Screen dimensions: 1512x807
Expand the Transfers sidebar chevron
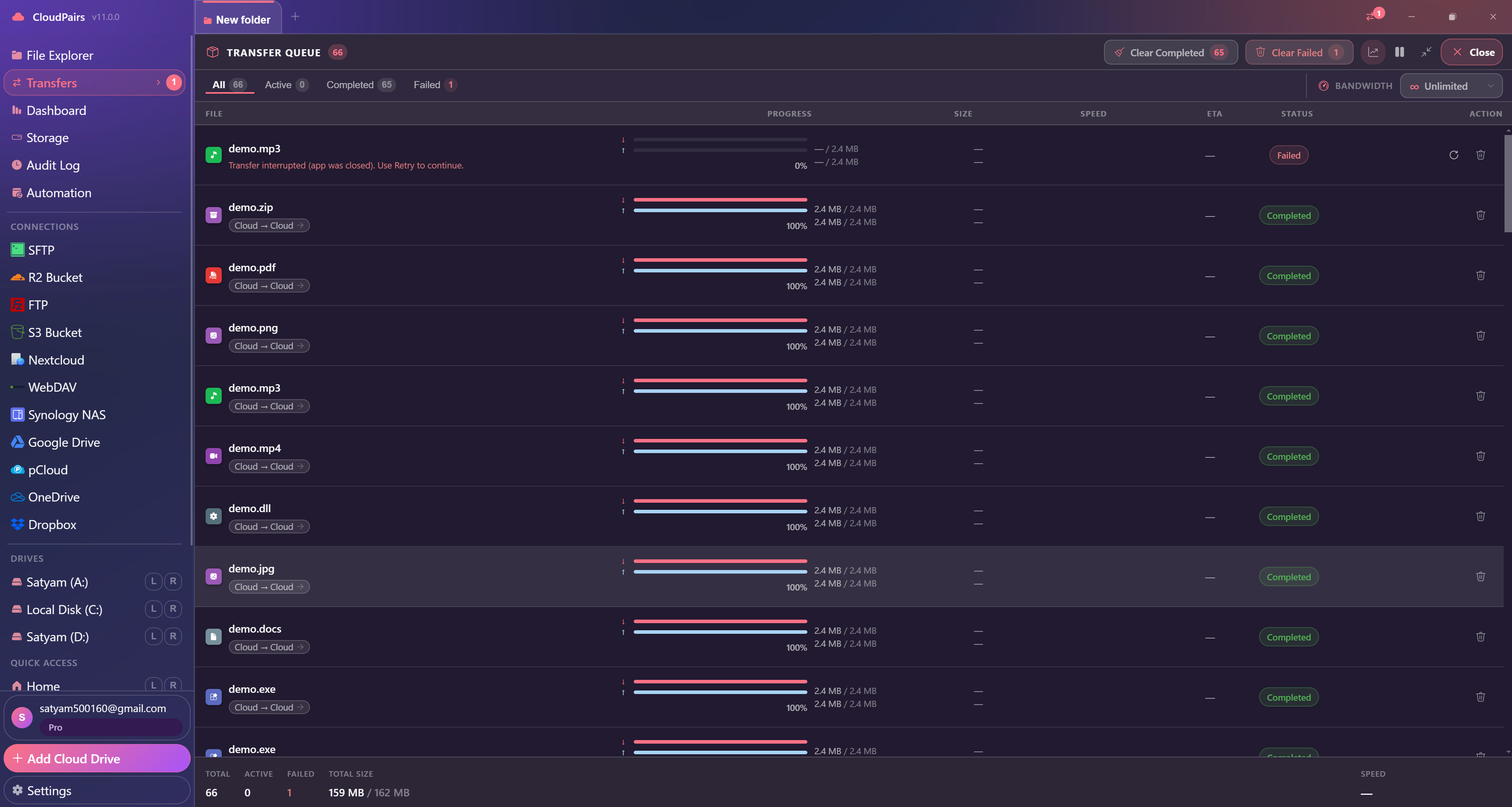pyautogui.click(x=158, y=83)
